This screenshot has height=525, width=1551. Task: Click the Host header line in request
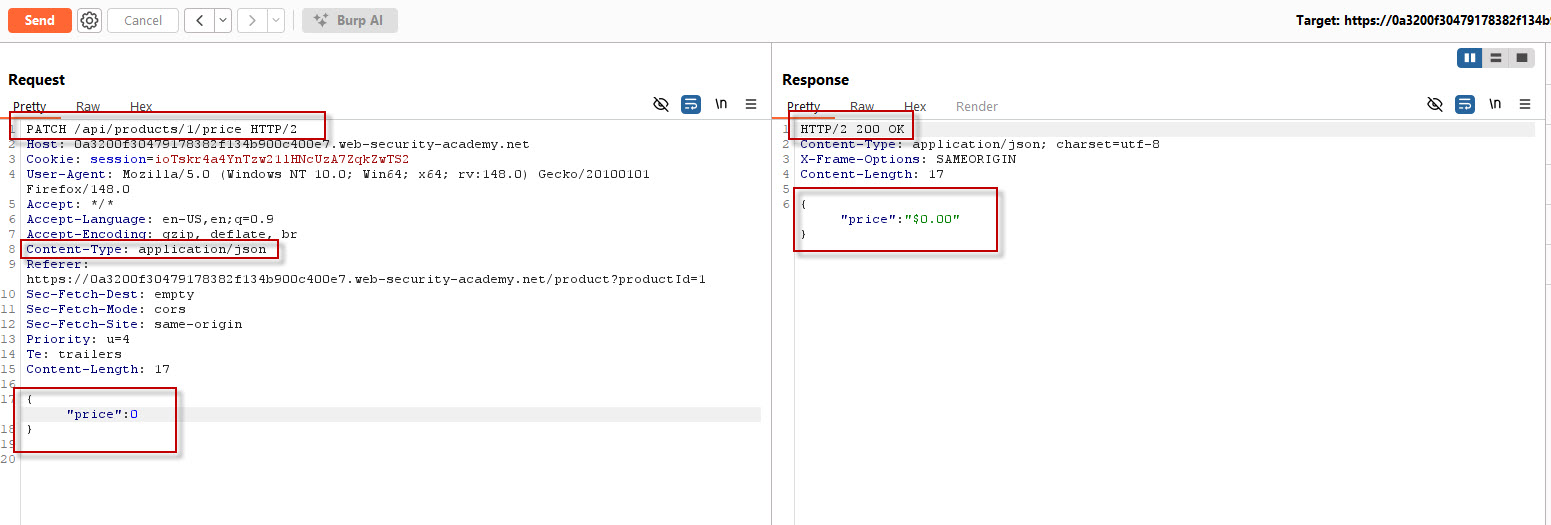[277, 145]
